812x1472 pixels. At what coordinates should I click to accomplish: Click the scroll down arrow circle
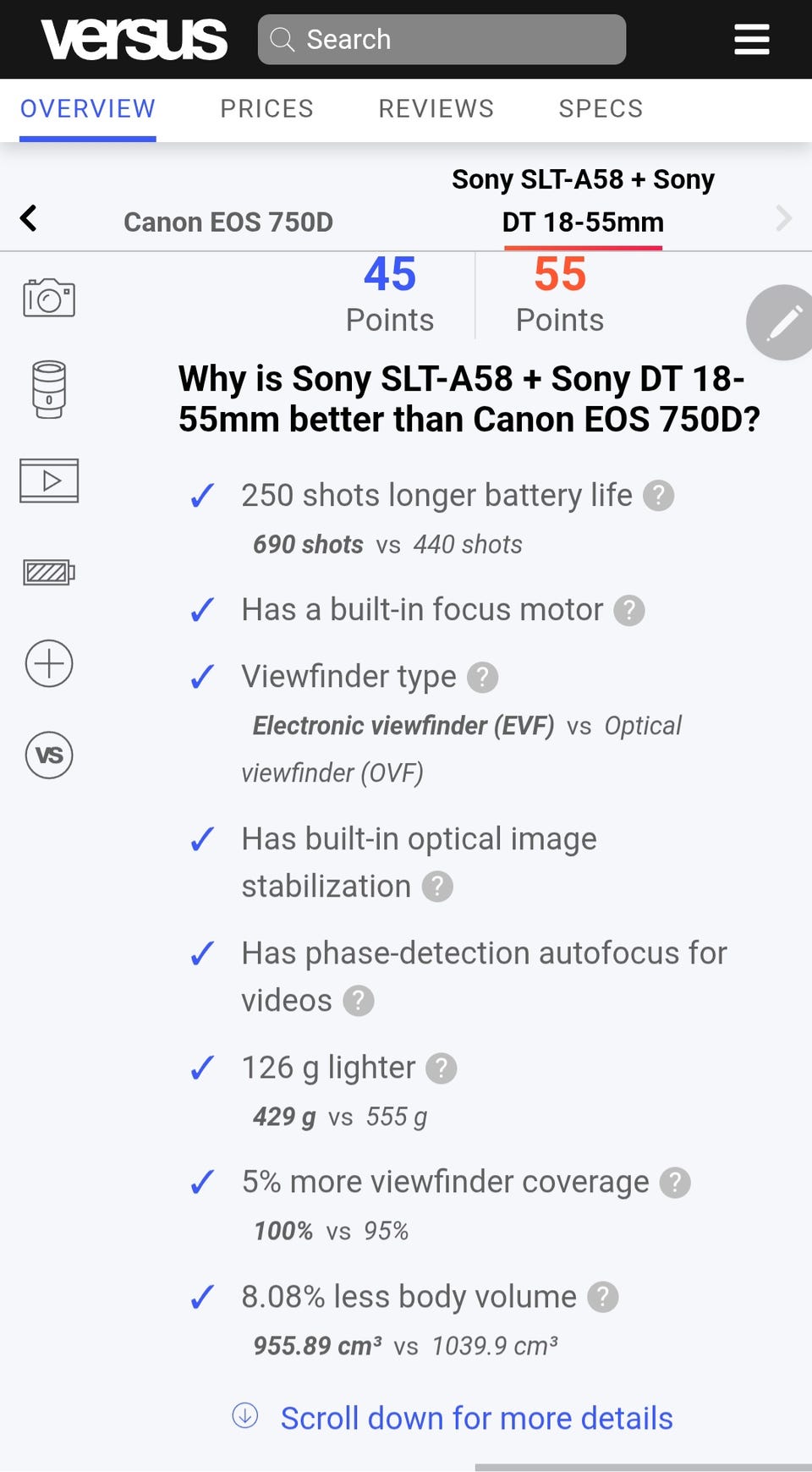pyautogui.click(x=245, y=1415)
